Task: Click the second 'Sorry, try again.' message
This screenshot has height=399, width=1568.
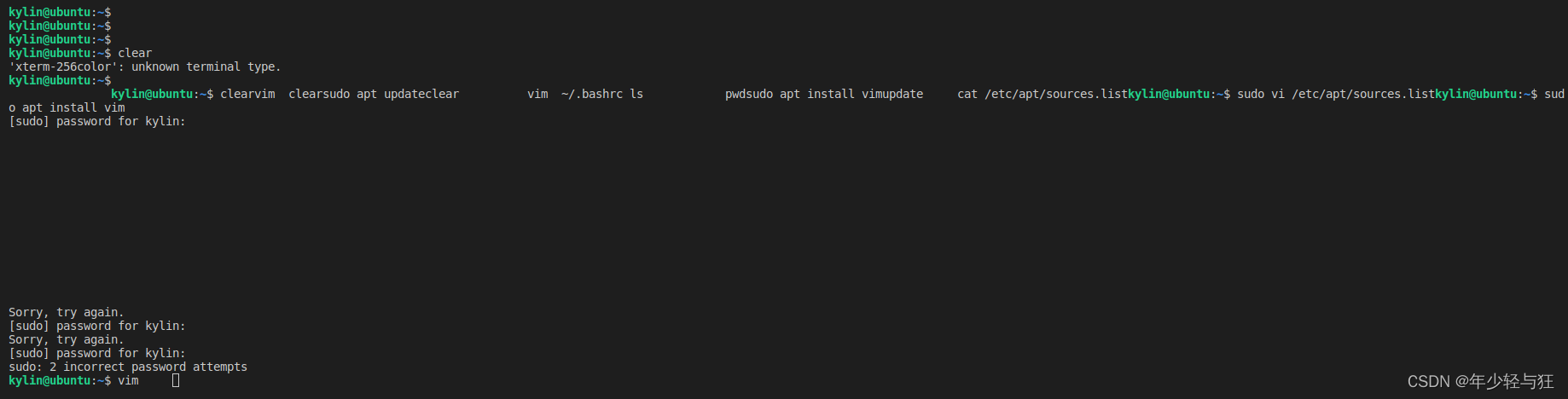Action: (x=67, y=339)
